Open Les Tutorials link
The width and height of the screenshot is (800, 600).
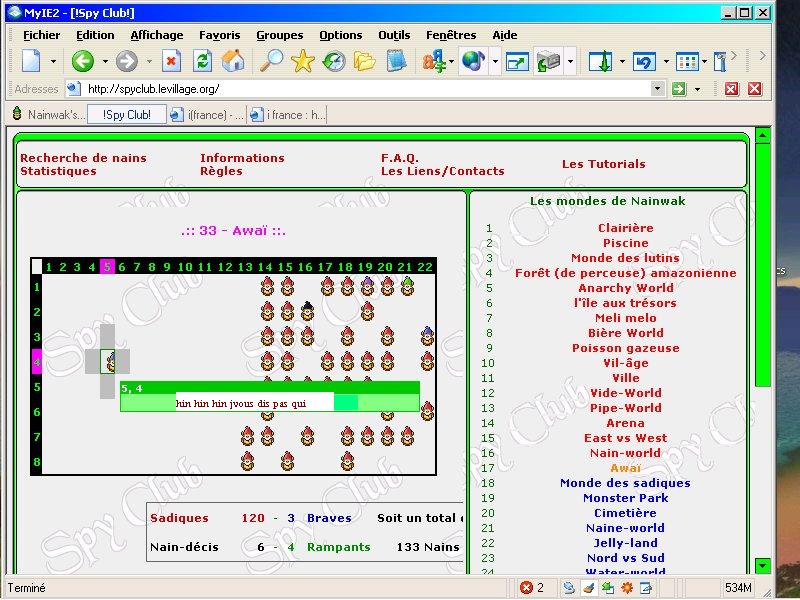tap(604, 164)
